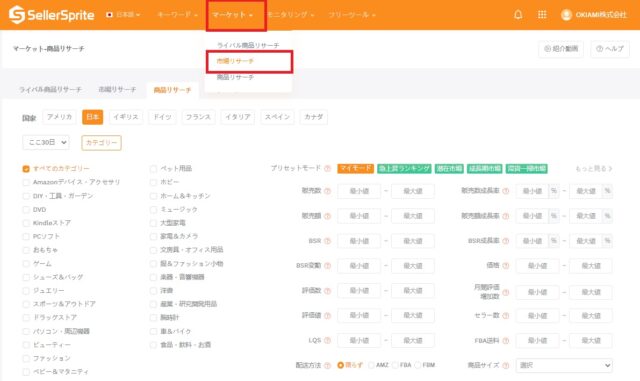Open the apps grid icon
Screen dimensions: 640x381
click(x=542, y=15)
